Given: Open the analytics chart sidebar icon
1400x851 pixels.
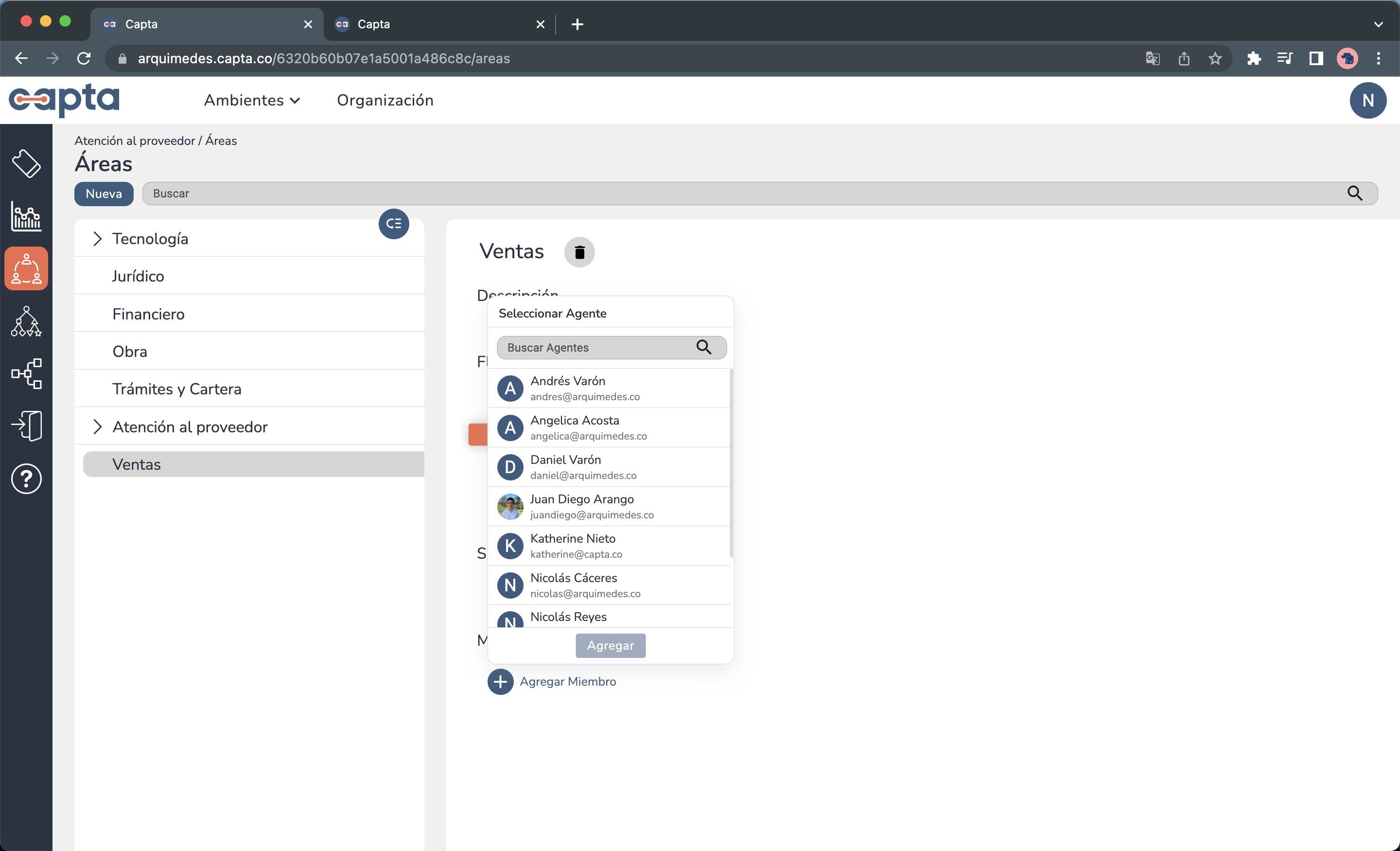Looking at the screenshot, I should (x=26, y=216).
